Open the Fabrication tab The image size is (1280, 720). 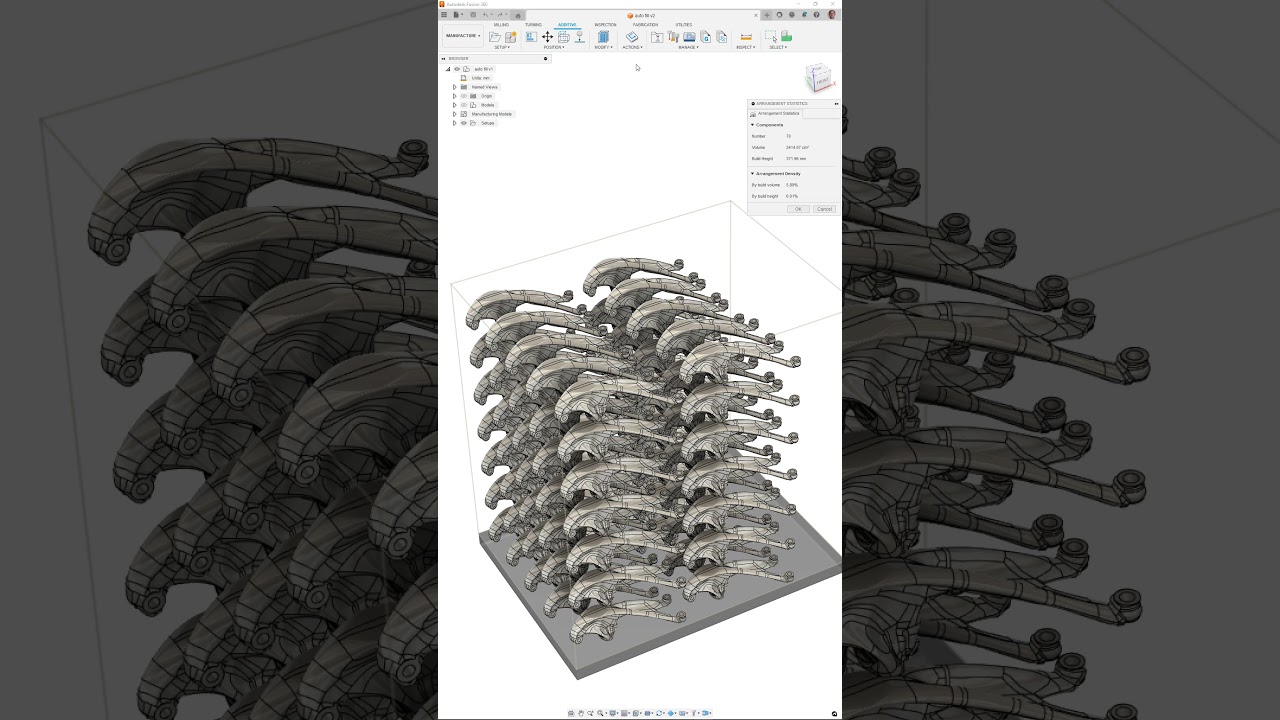[645, 25]
